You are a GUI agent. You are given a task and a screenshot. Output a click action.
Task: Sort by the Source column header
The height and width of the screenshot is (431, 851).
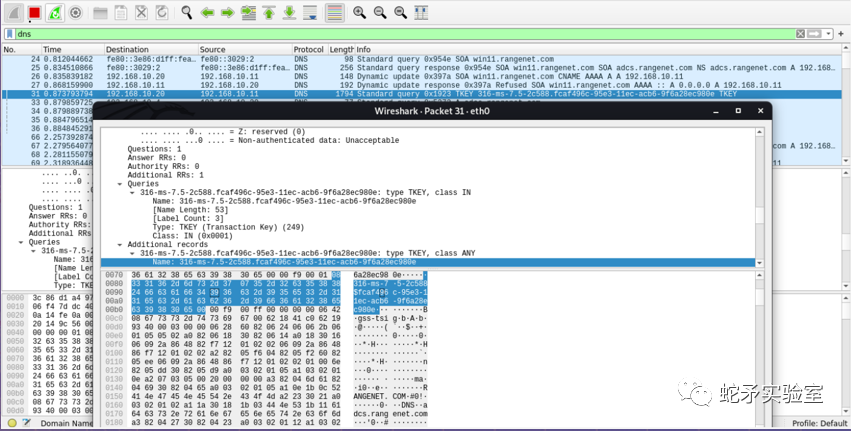[245, 49]
